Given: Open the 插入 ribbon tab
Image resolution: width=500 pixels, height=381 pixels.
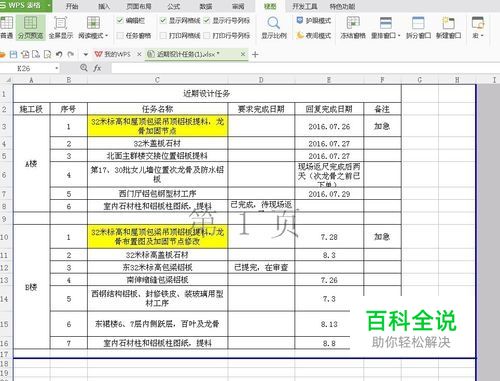Looking at the screenshot, I should (104, 6).
